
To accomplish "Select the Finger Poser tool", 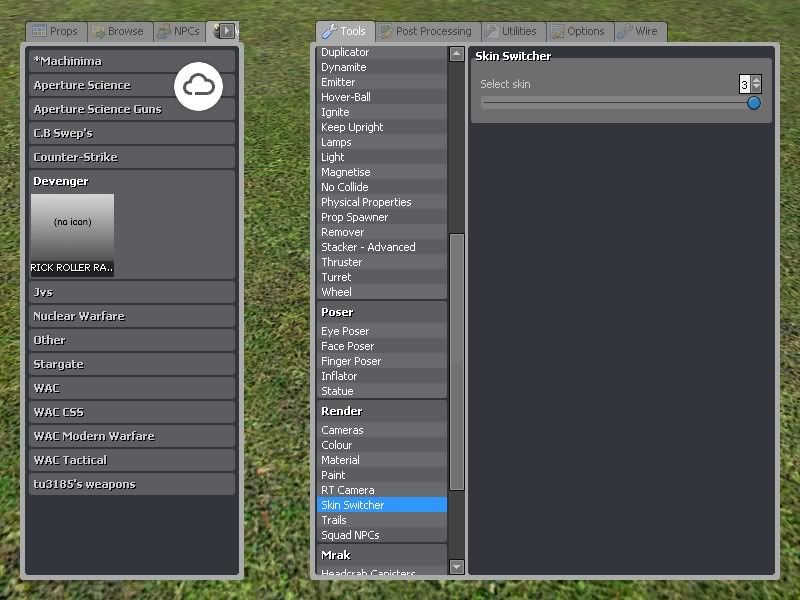I will coord(382,361).
